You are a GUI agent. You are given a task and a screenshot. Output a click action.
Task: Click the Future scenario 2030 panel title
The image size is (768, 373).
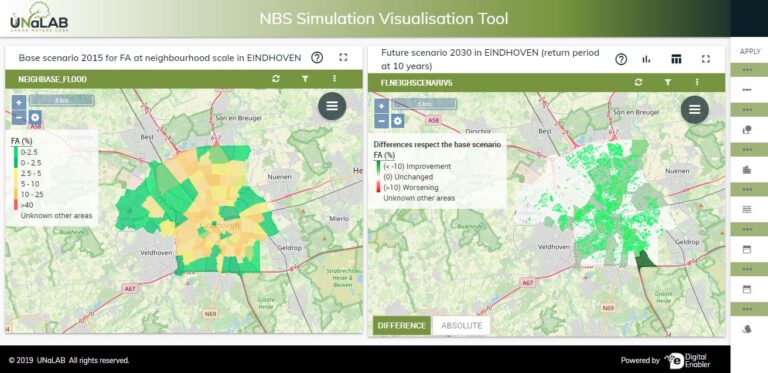490,59
